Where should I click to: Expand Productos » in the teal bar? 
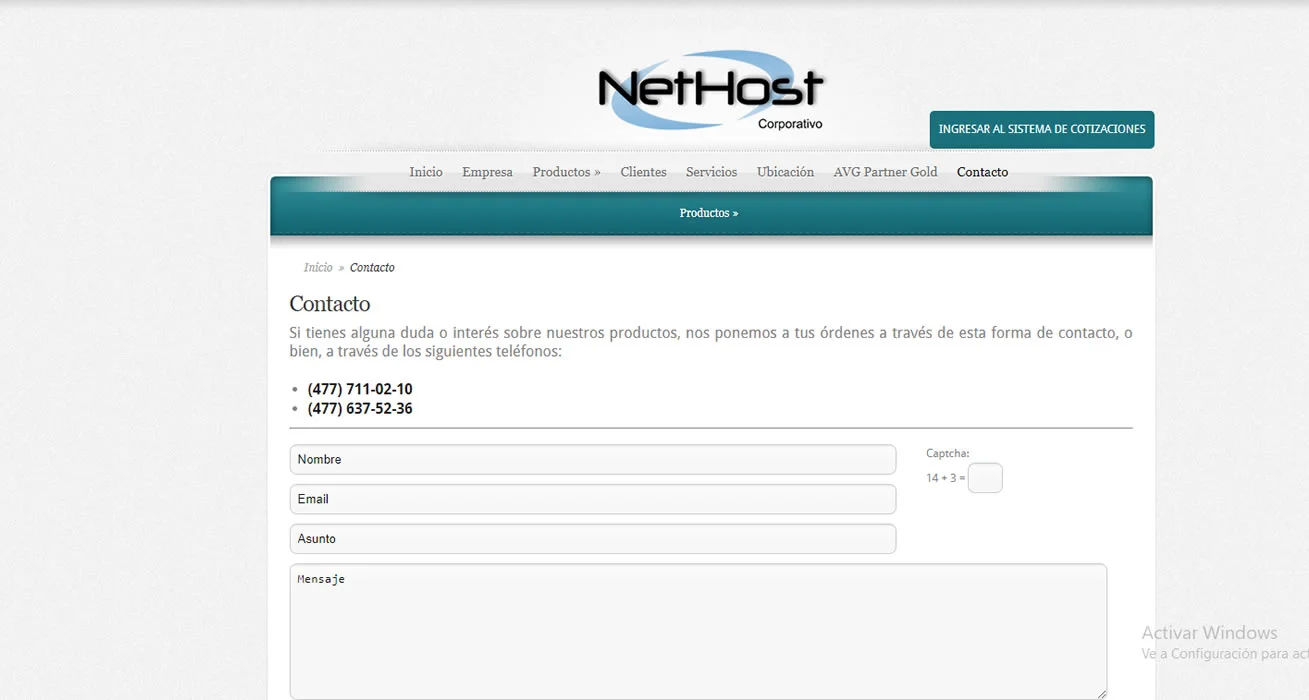[x=709, y=213]
